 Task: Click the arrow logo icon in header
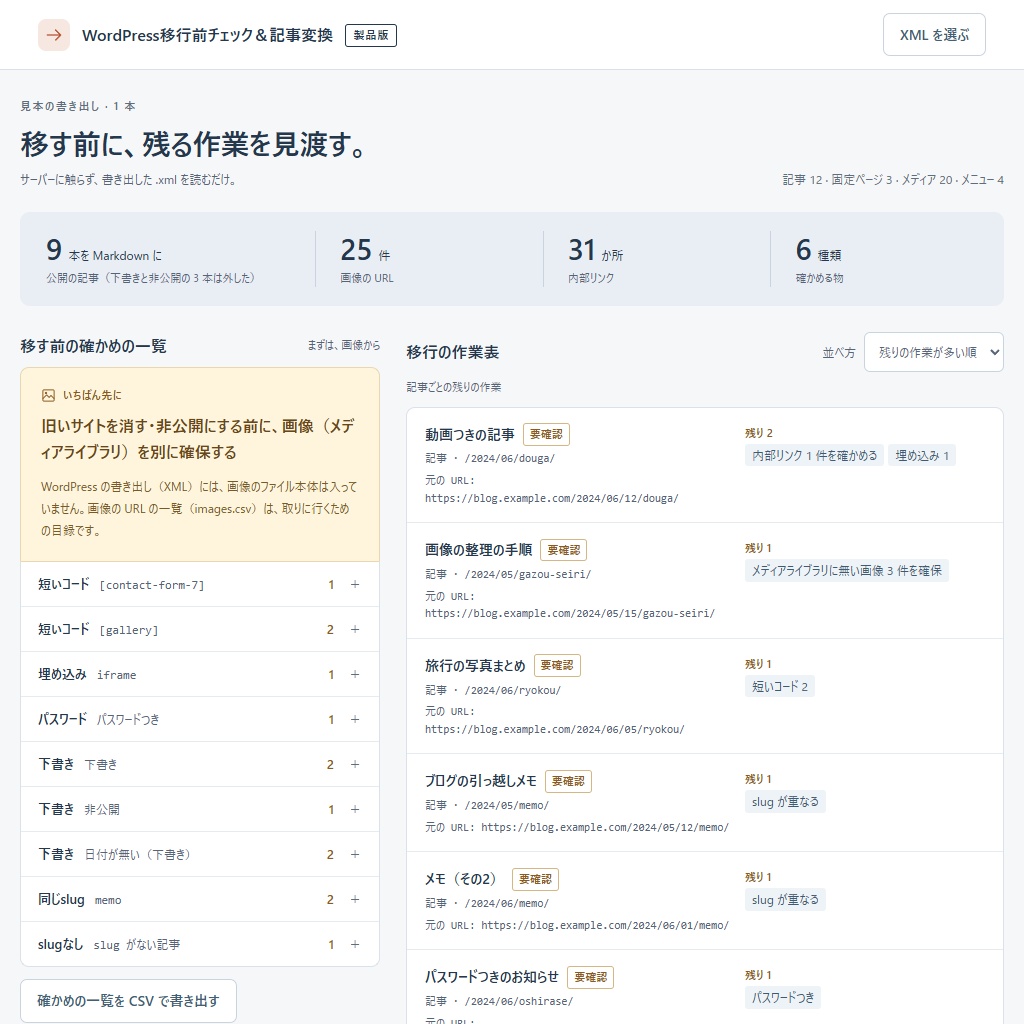point(54,35)
